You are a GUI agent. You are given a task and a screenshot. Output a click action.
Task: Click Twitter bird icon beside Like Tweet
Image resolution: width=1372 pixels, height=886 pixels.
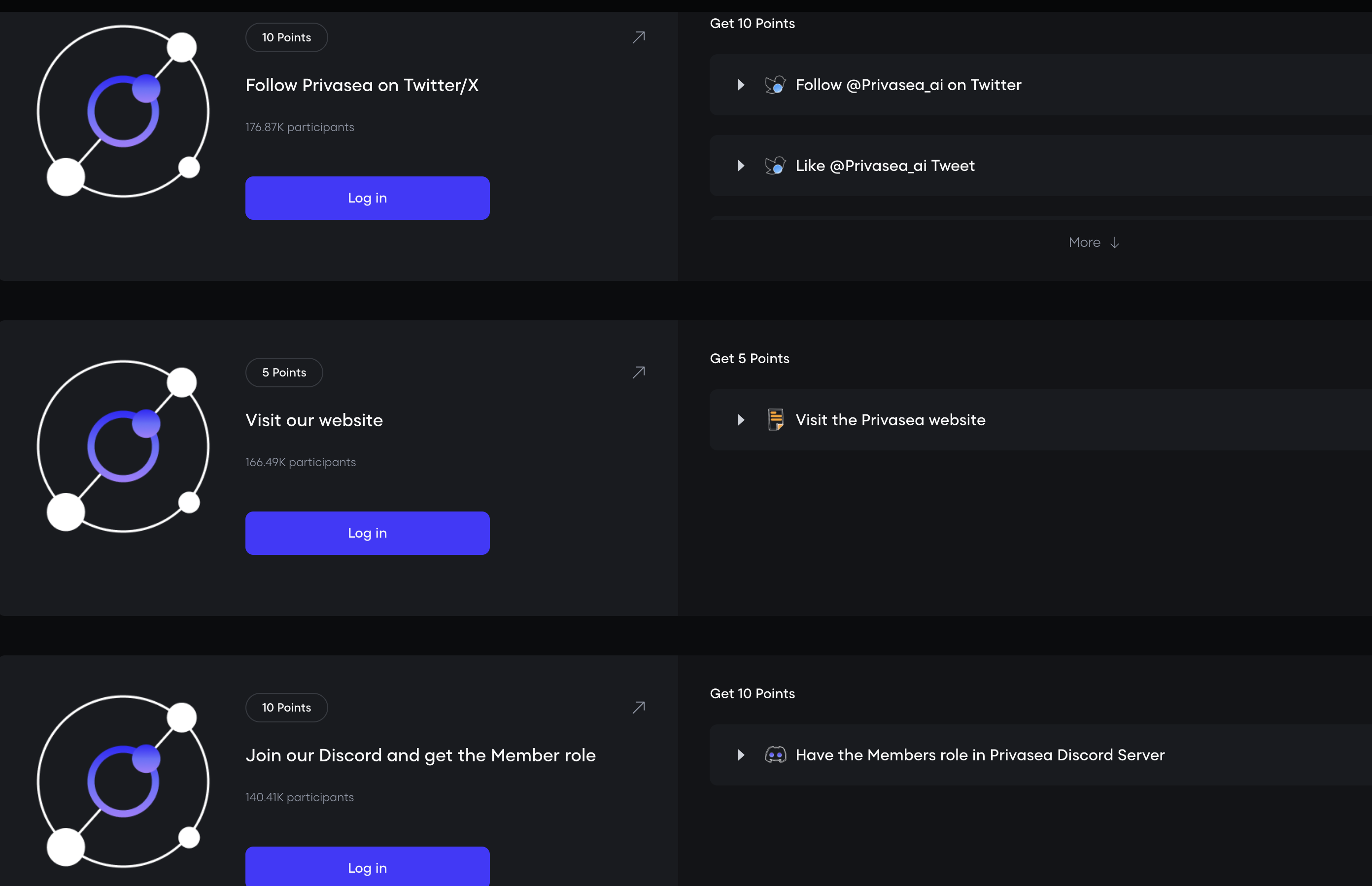[775, 166]
